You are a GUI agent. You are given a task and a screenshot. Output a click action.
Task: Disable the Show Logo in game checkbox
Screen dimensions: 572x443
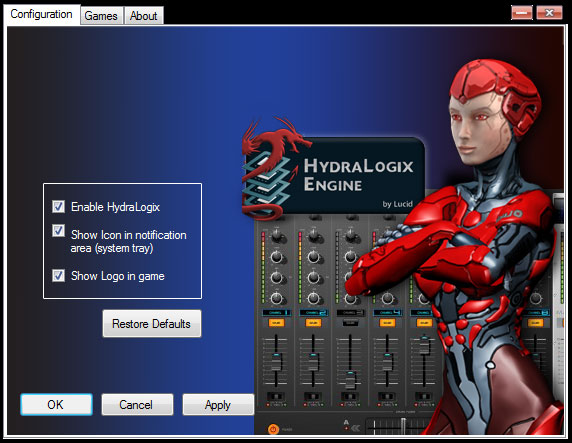(x=58, y=276)
